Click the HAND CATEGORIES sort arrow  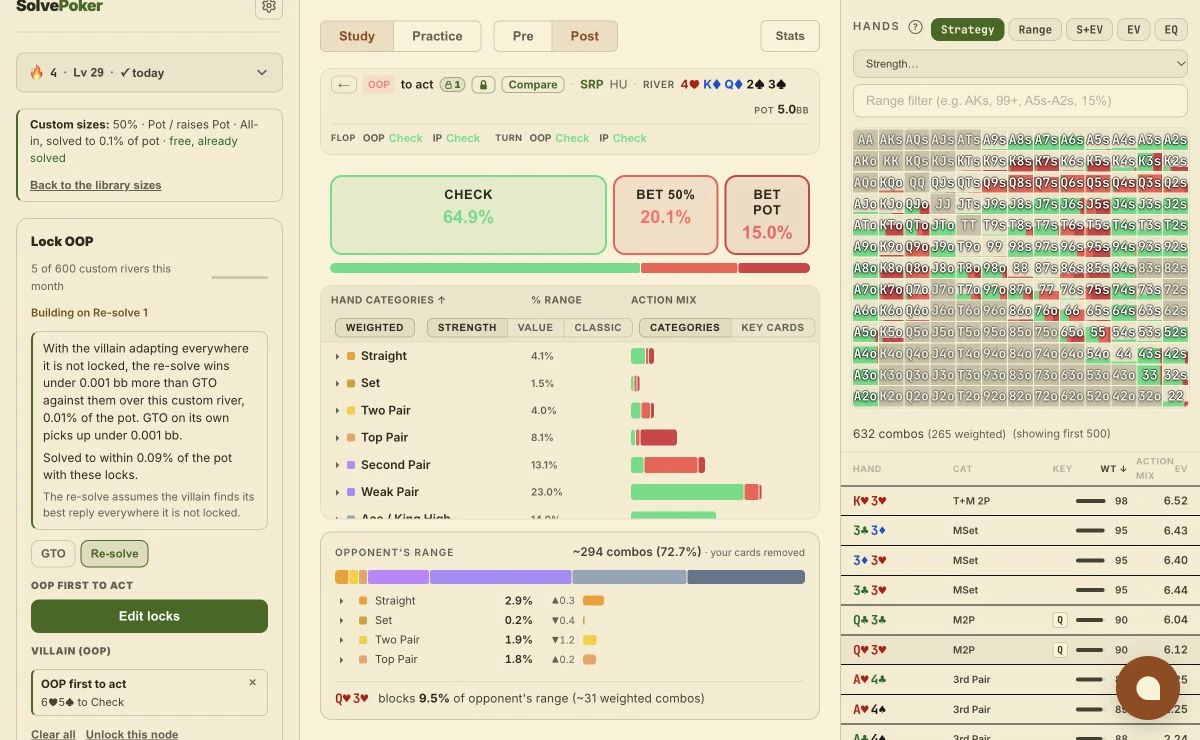pos(441,300)
